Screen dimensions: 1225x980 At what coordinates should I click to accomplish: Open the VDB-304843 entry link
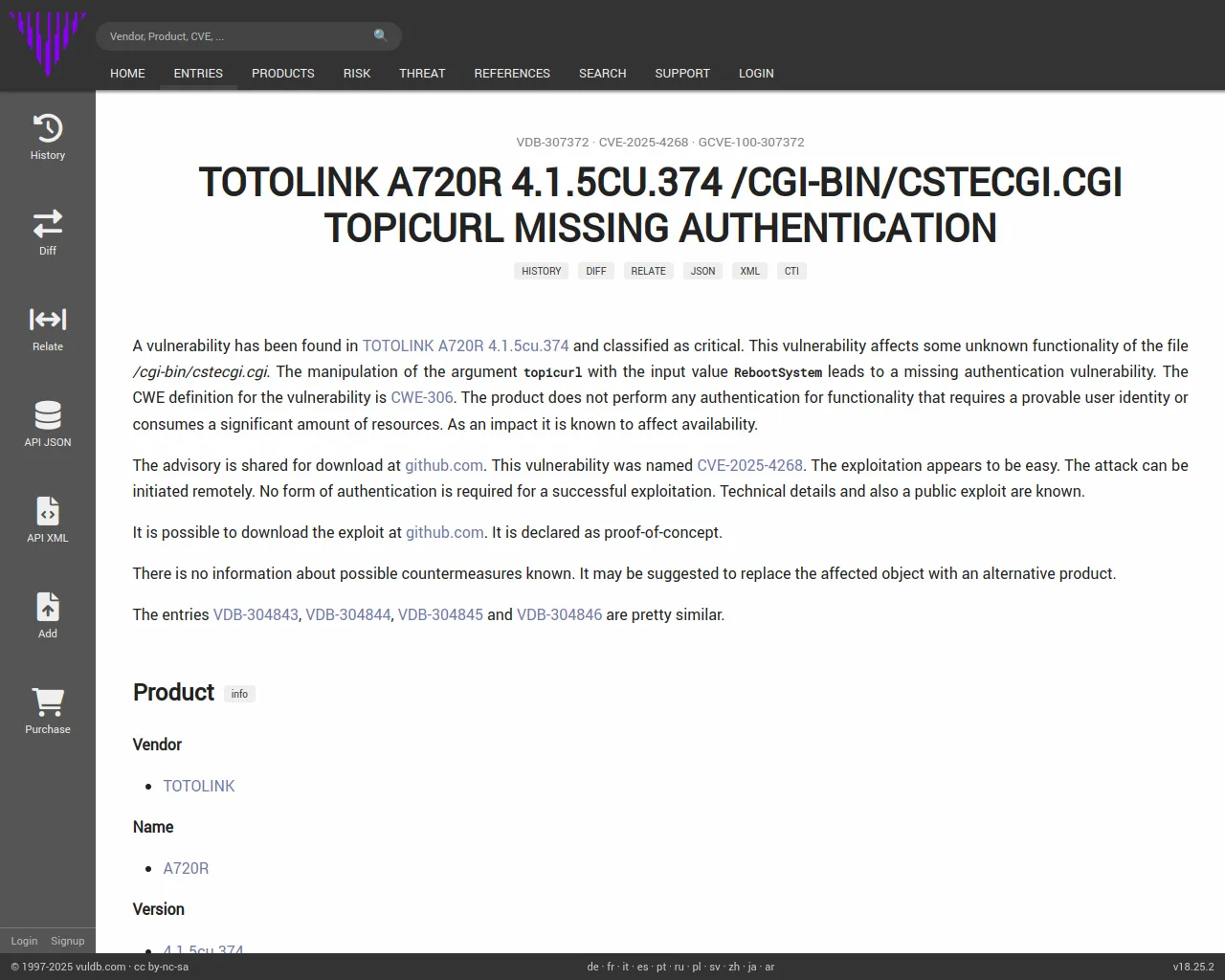pos(256,614)
